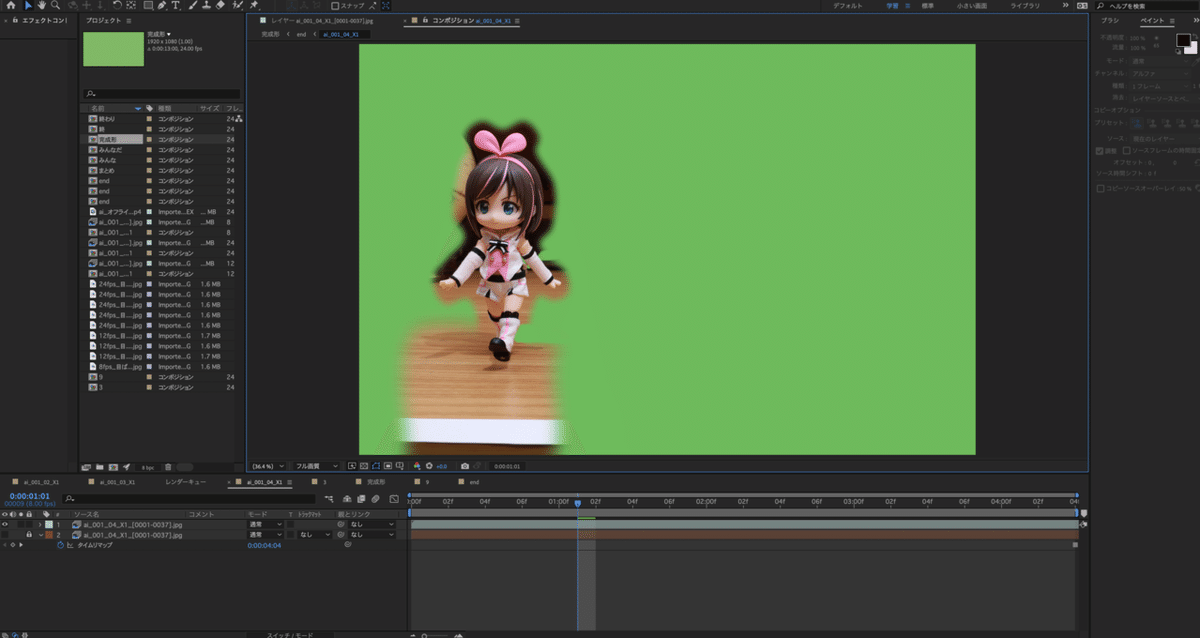Select the Pen tool
This screenshot has width=1200, height=638.
point(163,5)
